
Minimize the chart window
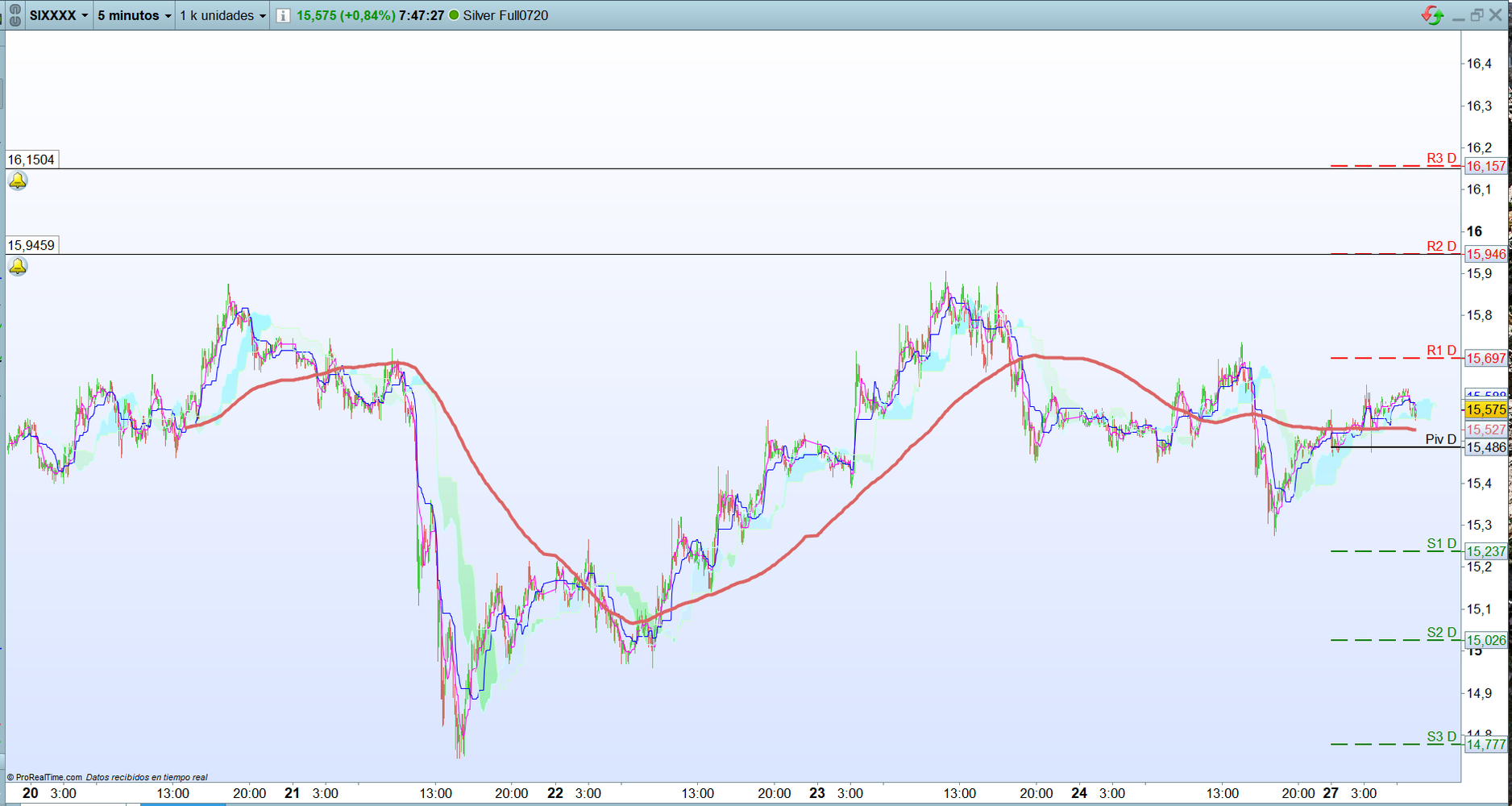[1458, 15]
